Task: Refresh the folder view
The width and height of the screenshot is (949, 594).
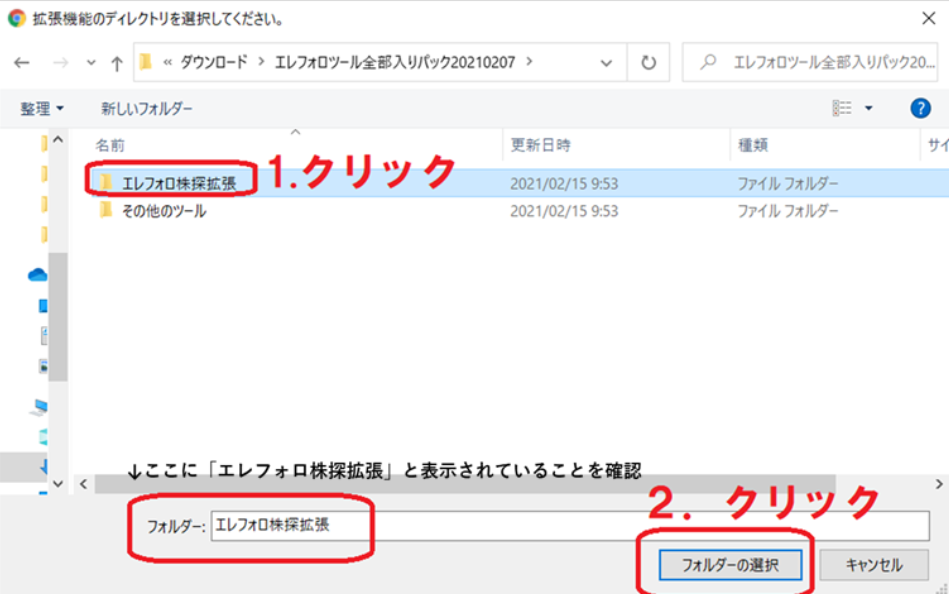Action: [x=648, y=62]
